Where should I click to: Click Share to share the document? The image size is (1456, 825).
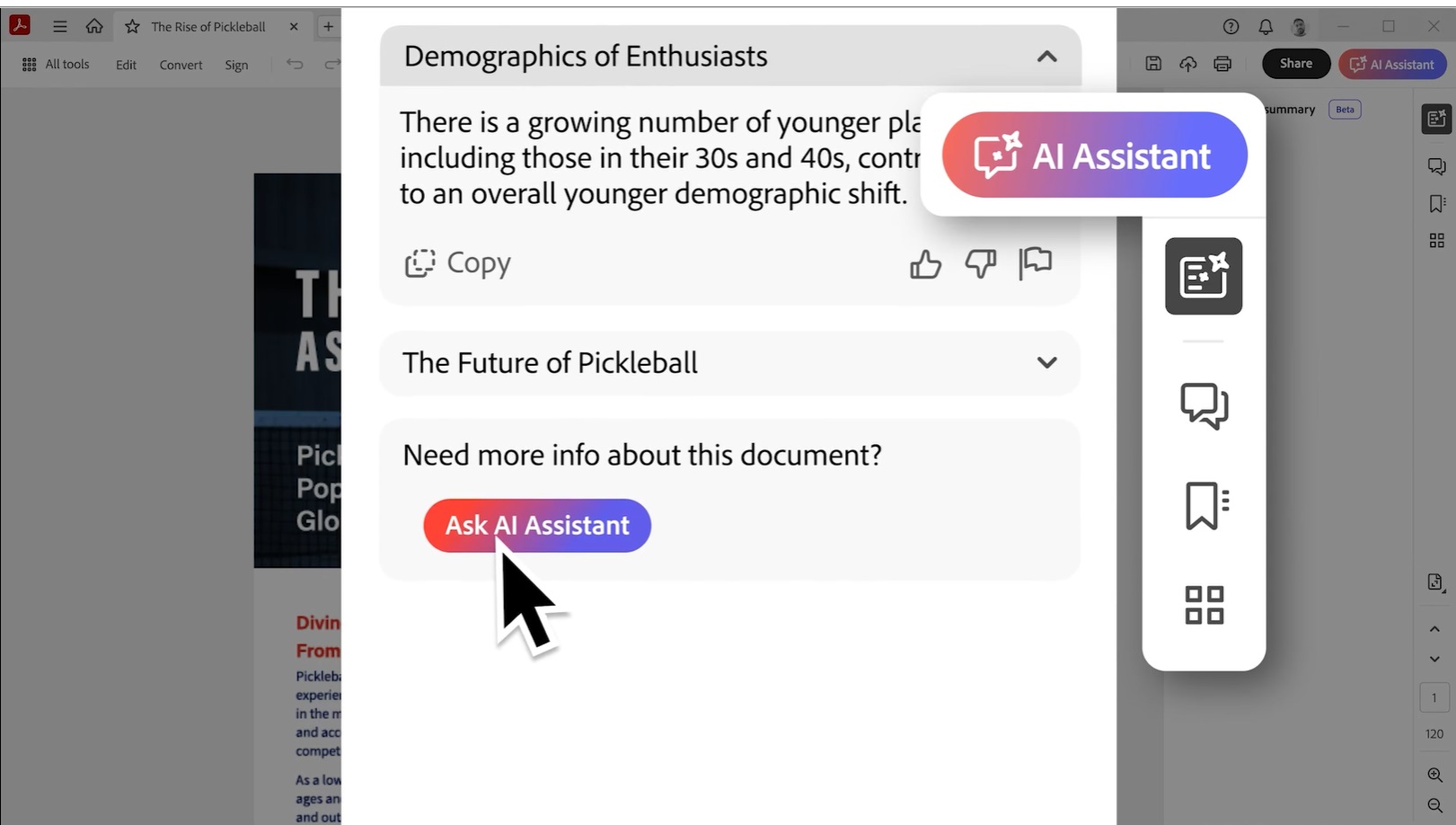click(1295, 63)
